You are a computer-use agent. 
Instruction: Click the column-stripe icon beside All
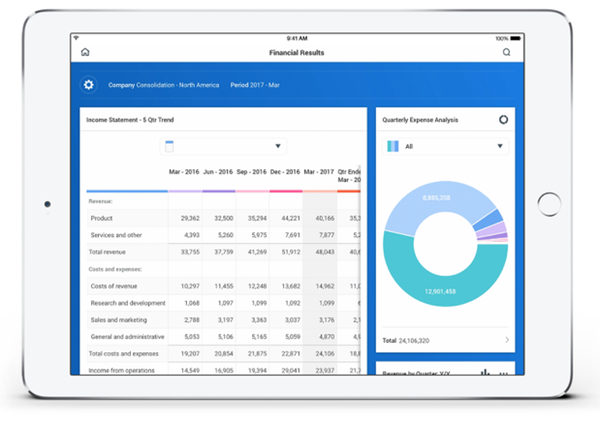[392, 147]
